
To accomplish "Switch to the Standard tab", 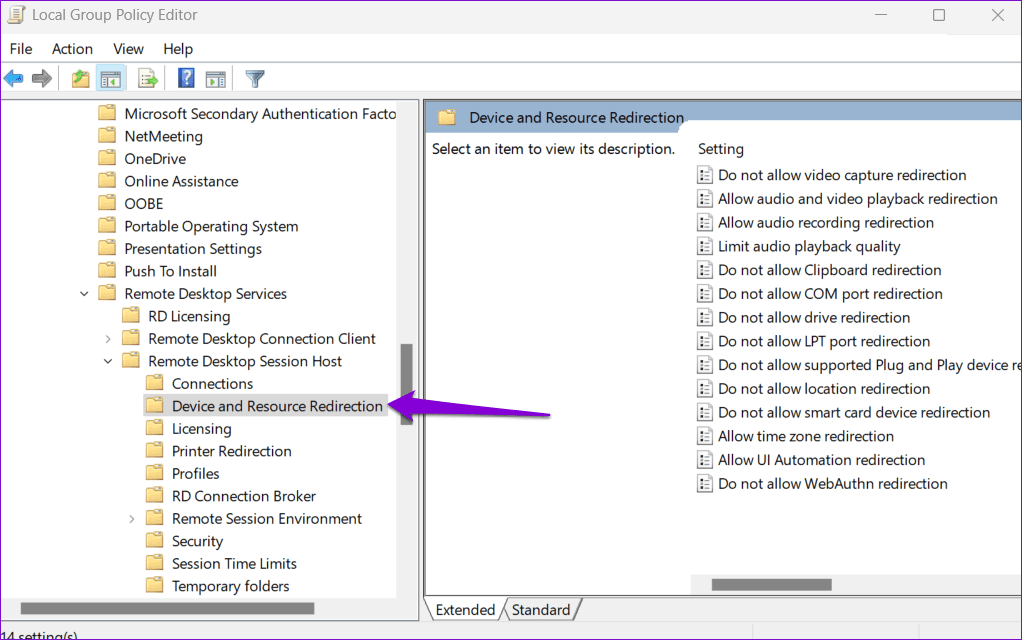I will coord(541,610).
